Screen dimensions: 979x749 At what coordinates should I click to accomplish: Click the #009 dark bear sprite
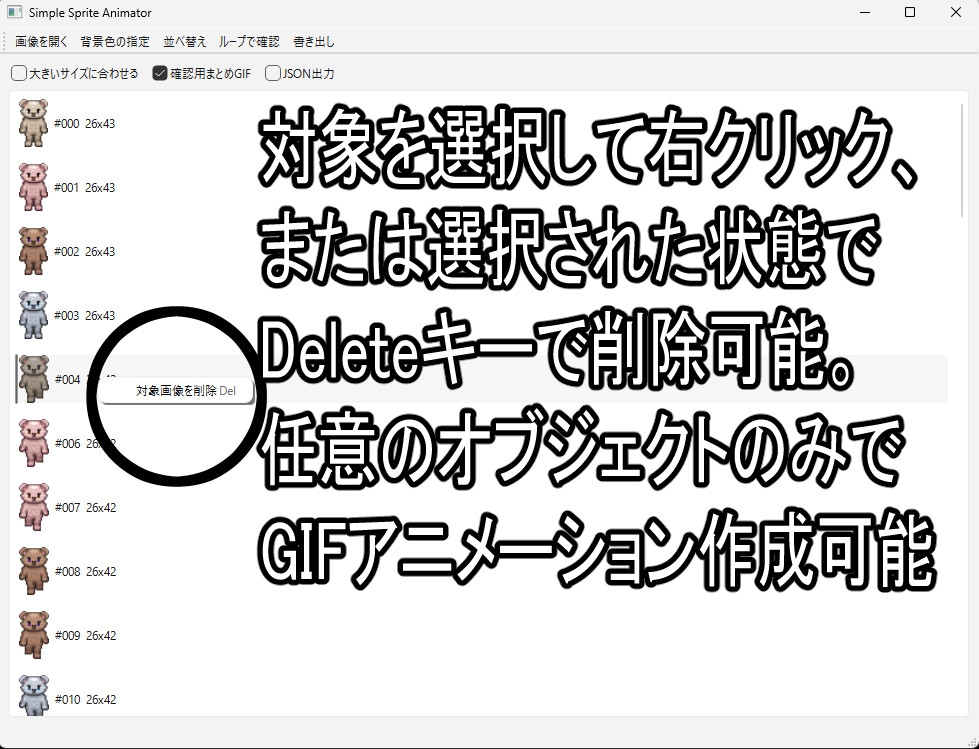coord(32,635)
